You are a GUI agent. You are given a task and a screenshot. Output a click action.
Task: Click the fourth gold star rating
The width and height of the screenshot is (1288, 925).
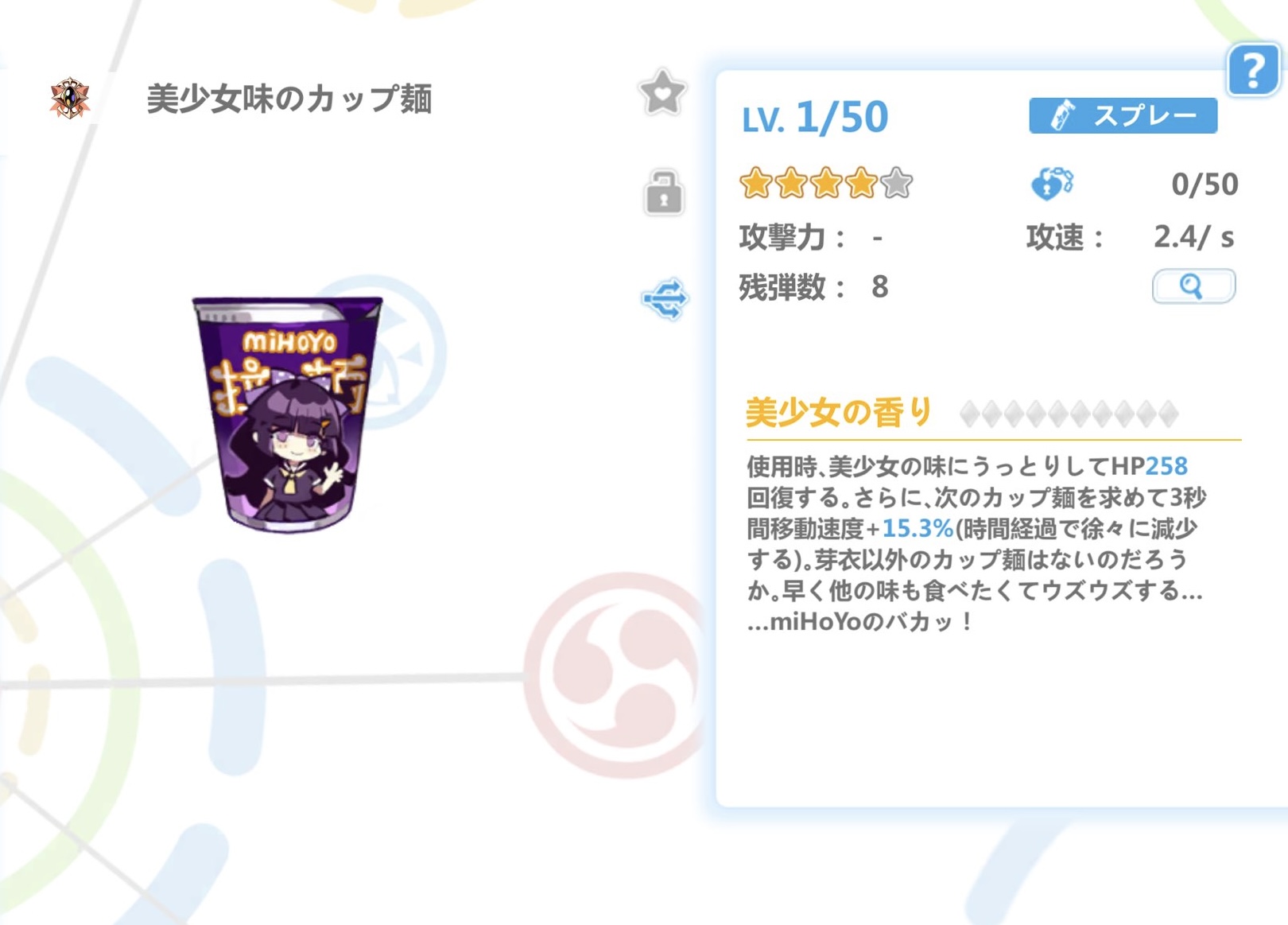(861, 184)
